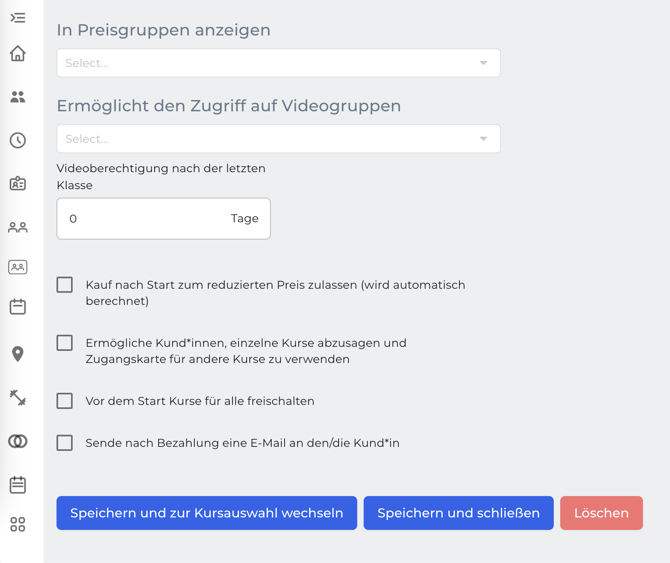Go to the home icon in sidebar

coord(18,54)
